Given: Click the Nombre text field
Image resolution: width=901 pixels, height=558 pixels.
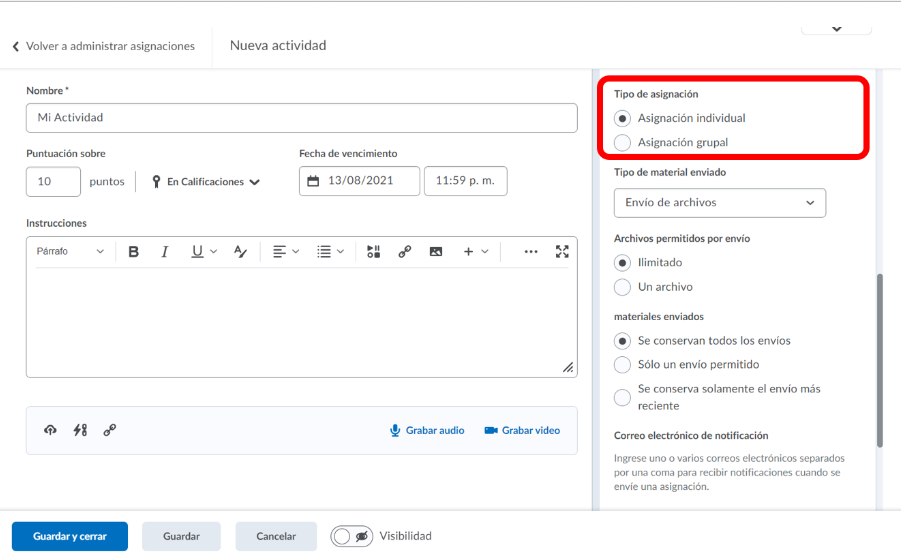Looking at the screenshot, I should [x=301, y=118].
